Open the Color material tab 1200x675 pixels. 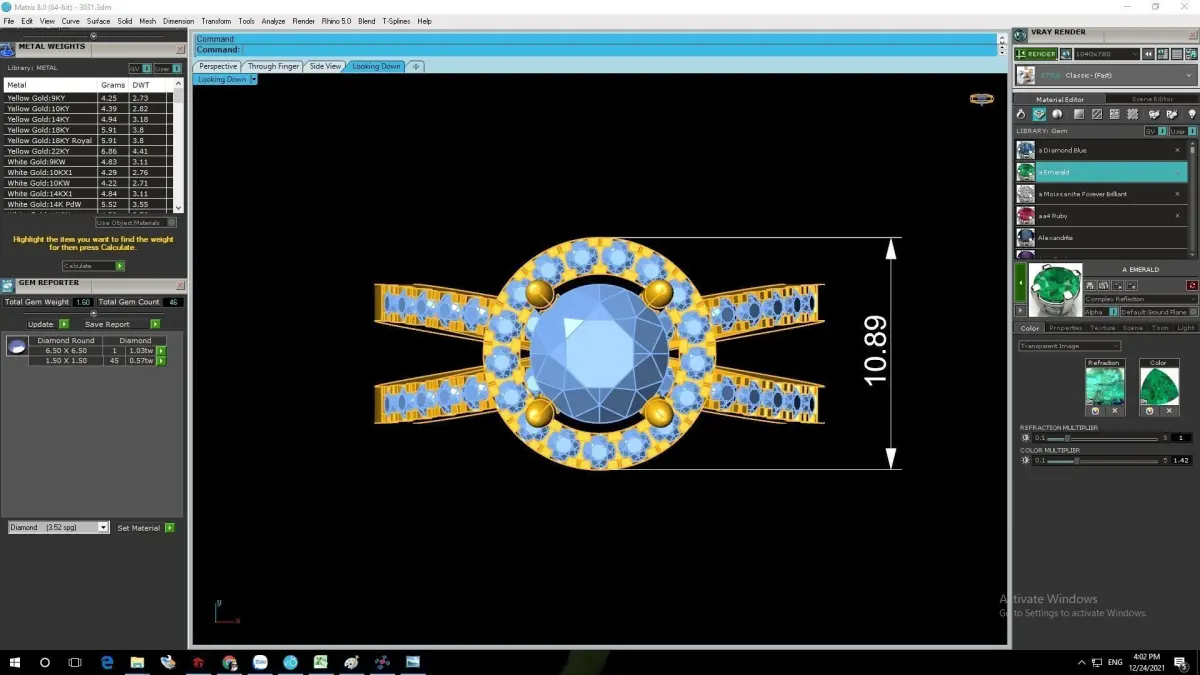tap(1030, 328)
